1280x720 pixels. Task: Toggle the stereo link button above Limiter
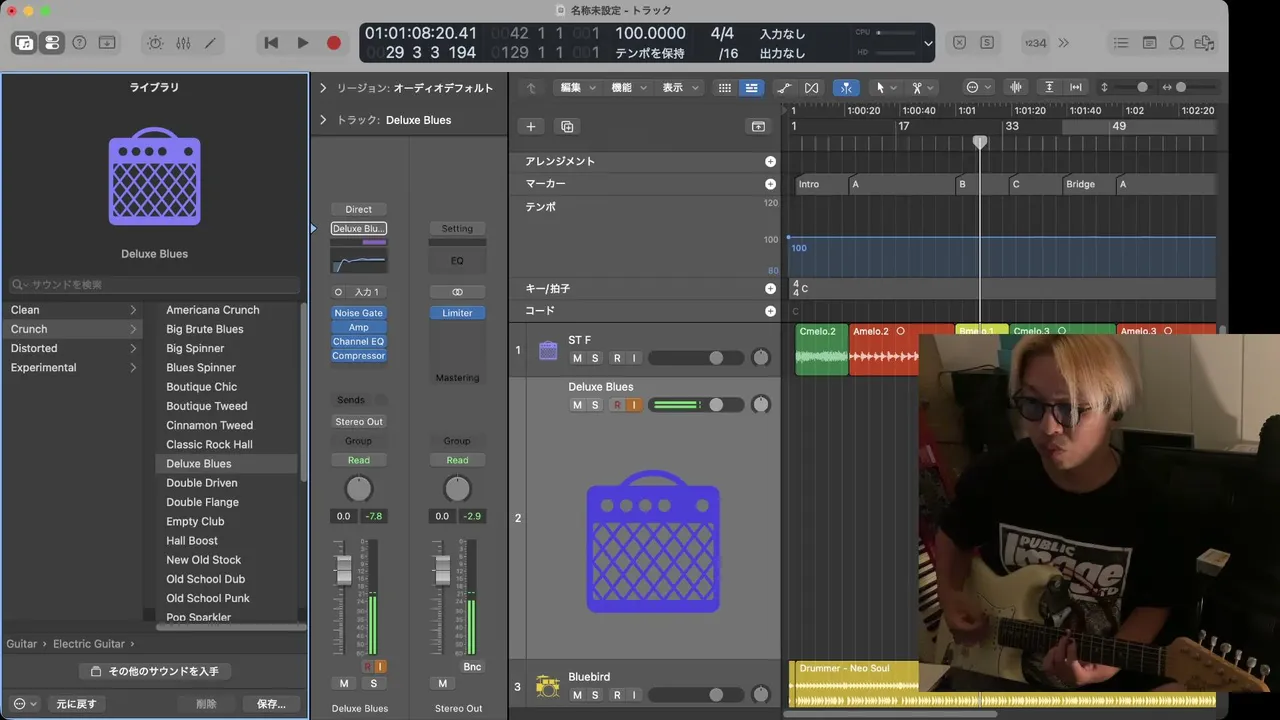457,292
